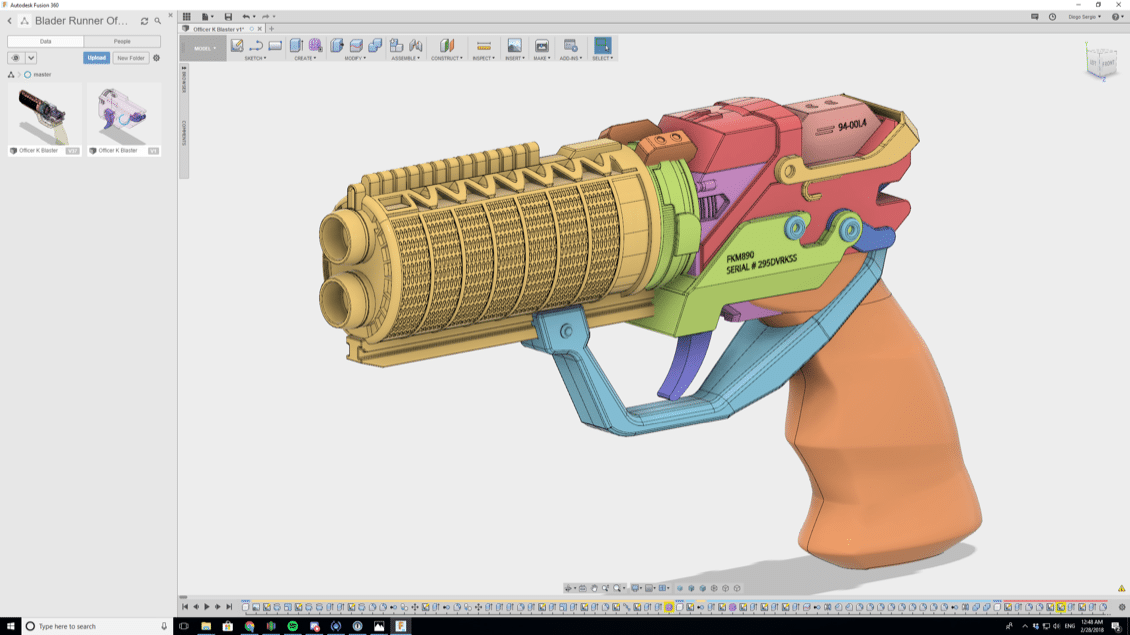Image resolution: width=1130 pixels, height=635 pixels.
Task: Open the Help menu
Action: 1116,17
